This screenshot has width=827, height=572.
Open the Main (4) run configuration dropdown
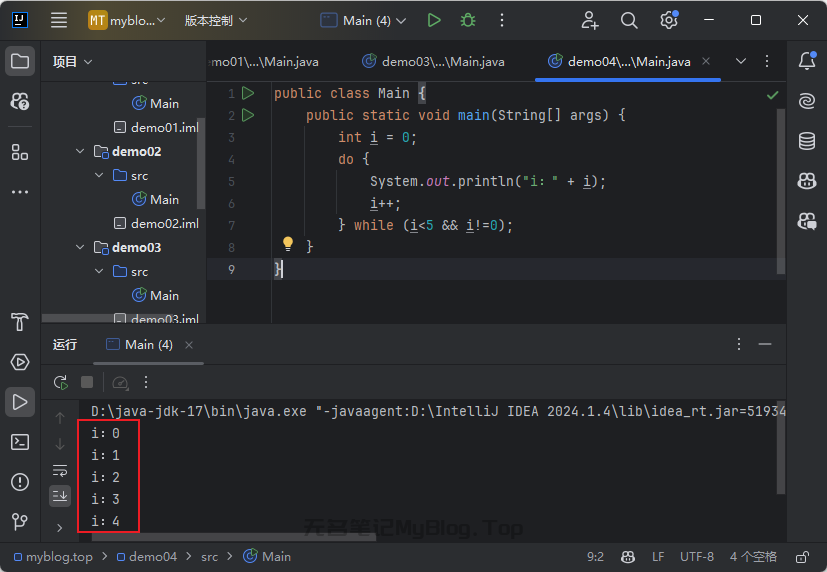tap(364, 21)
